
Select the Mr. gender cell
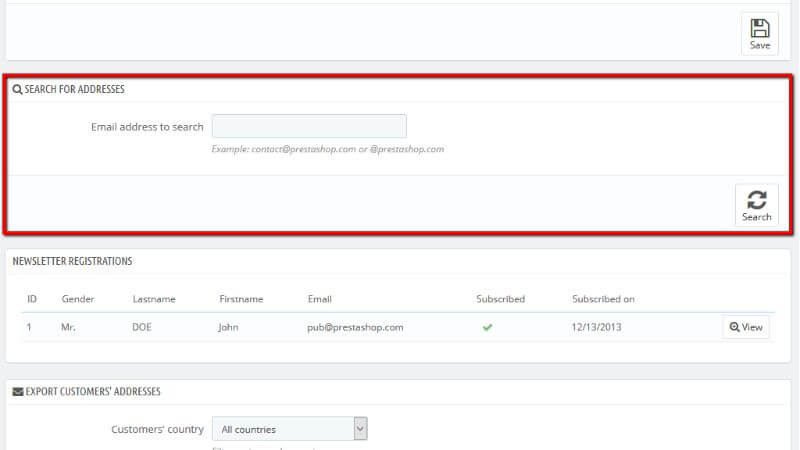pyautogui.click(x=68, y=327)
